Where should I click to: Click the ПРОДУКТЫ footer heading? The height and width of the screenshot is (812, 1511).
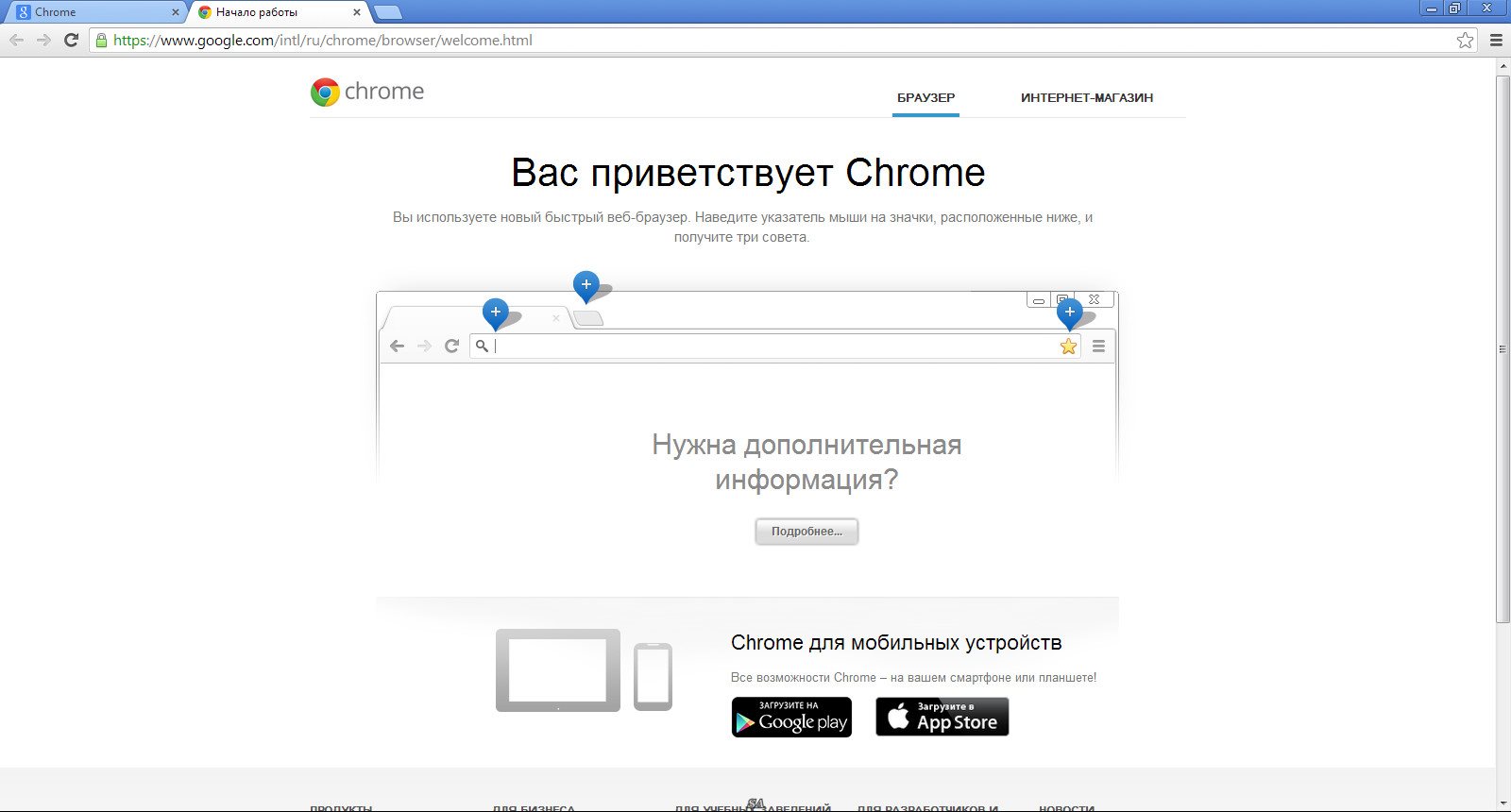[341, 808]
